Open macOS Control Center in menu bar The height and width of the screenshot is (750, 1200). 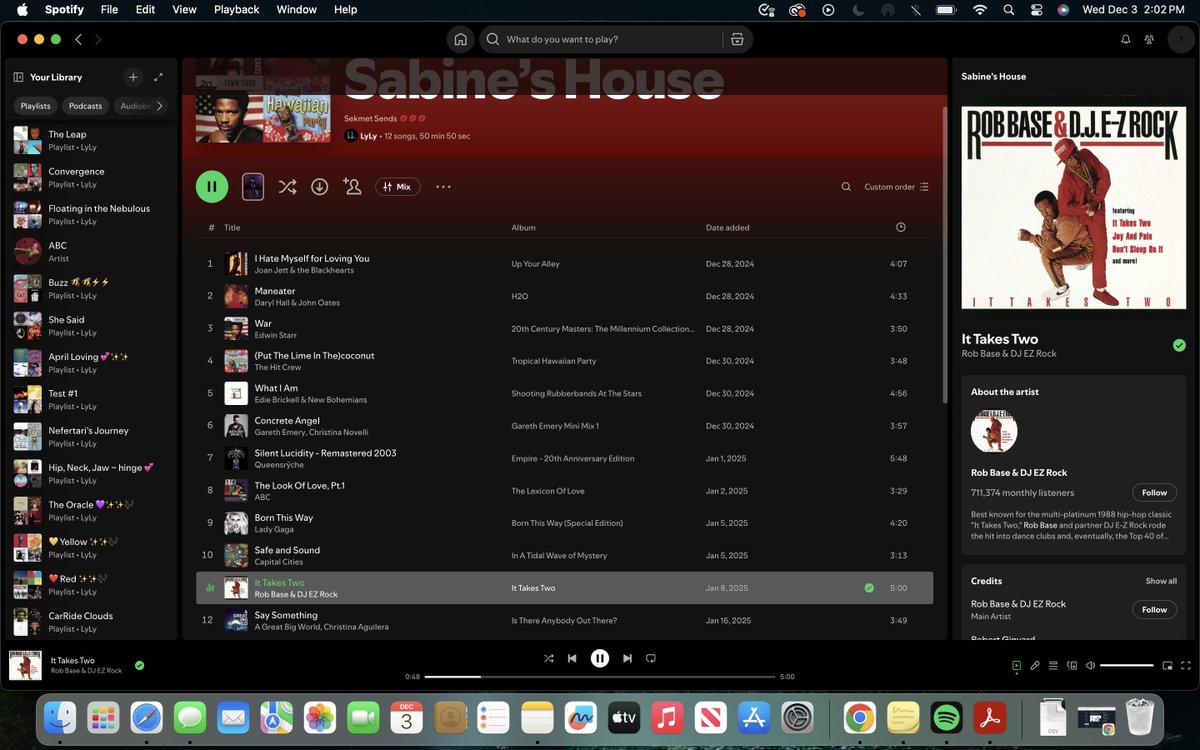(x=1035, y=10)
